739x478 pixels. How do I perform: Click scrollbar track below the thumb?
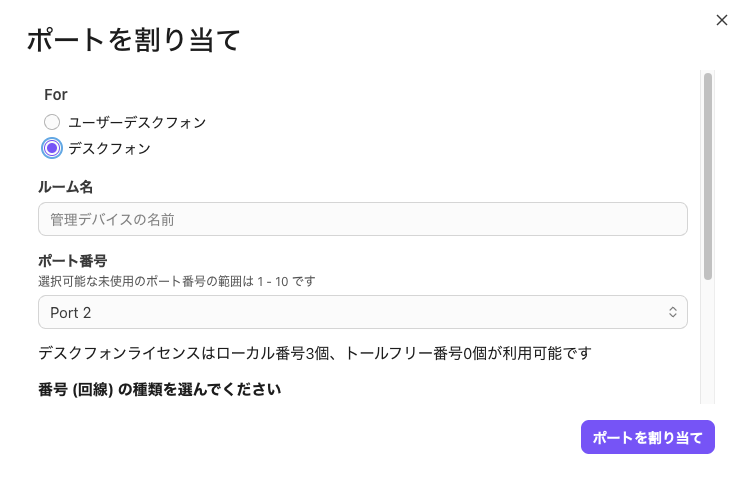tap(707, 340)
